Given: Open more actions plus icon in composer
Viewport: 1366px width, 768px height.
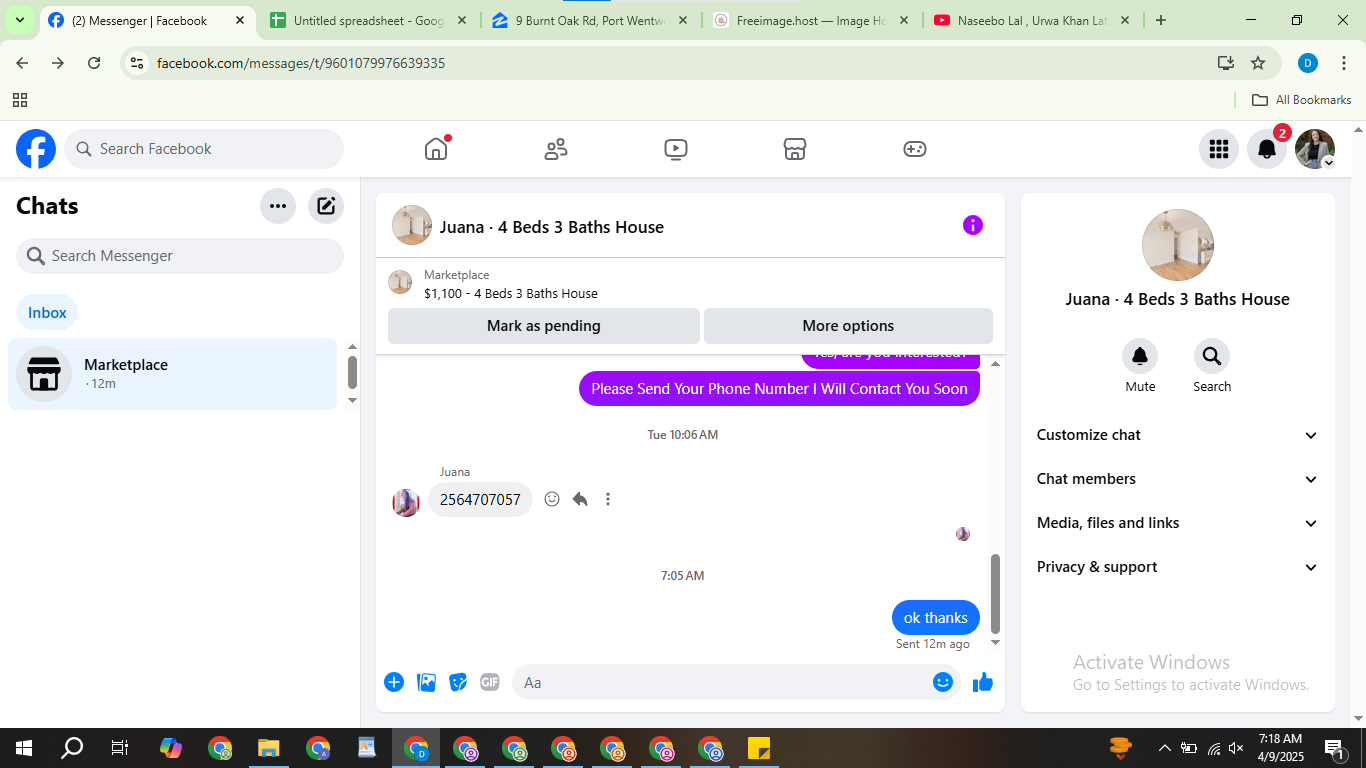Looking at the screenshot, I should [x=394, y=682].
